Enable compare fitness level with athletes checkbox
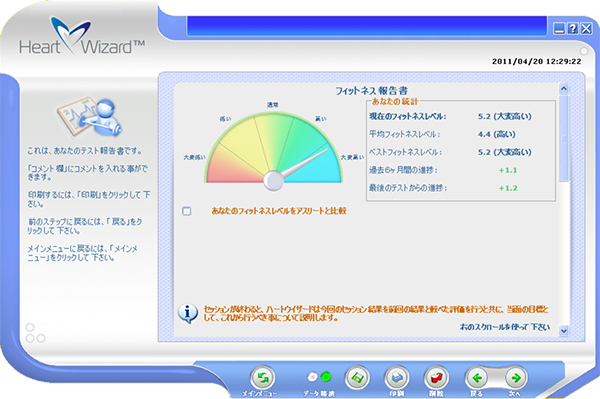The height and width of the screenshot is (399, 600). click(187, 211)
